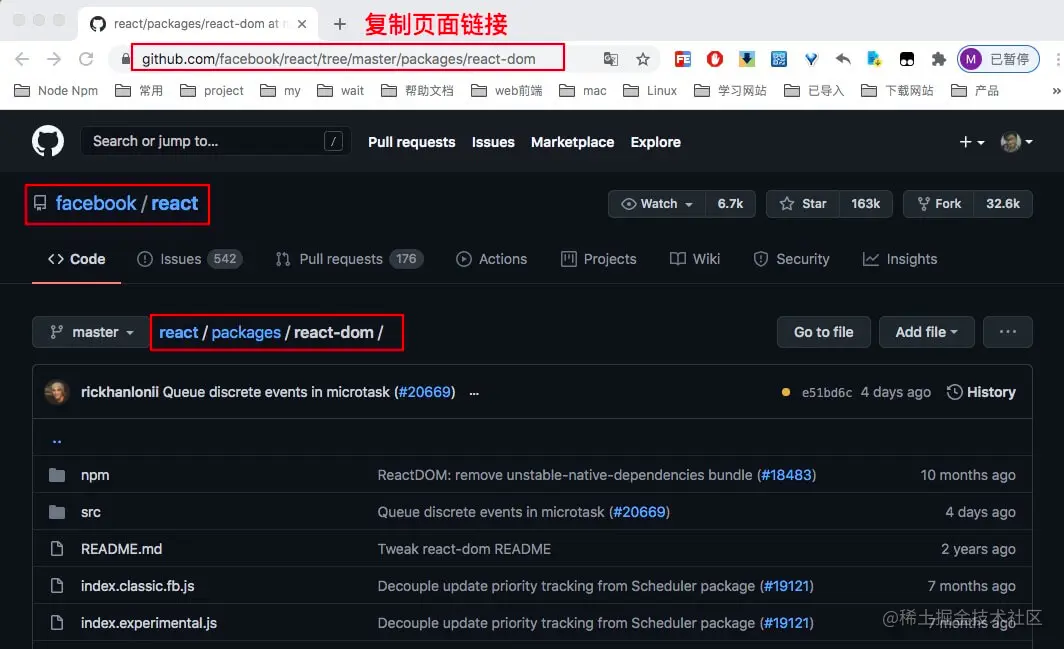Viewport: 1064px width, 649px height.
Task: Expand commit message ellipsis
Action: pyautogui.click(x=474, y=393)
